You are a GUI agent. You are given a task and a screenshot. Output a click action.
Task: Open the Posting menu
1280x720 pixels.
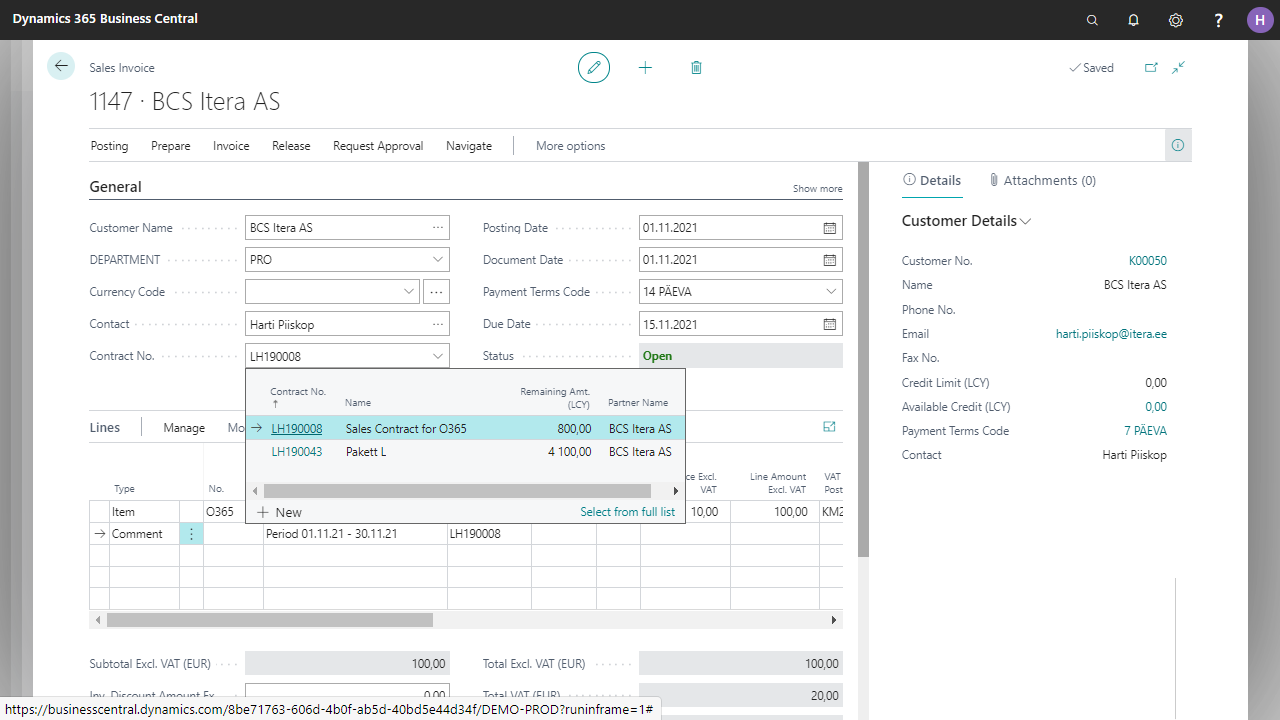[109, 146]
